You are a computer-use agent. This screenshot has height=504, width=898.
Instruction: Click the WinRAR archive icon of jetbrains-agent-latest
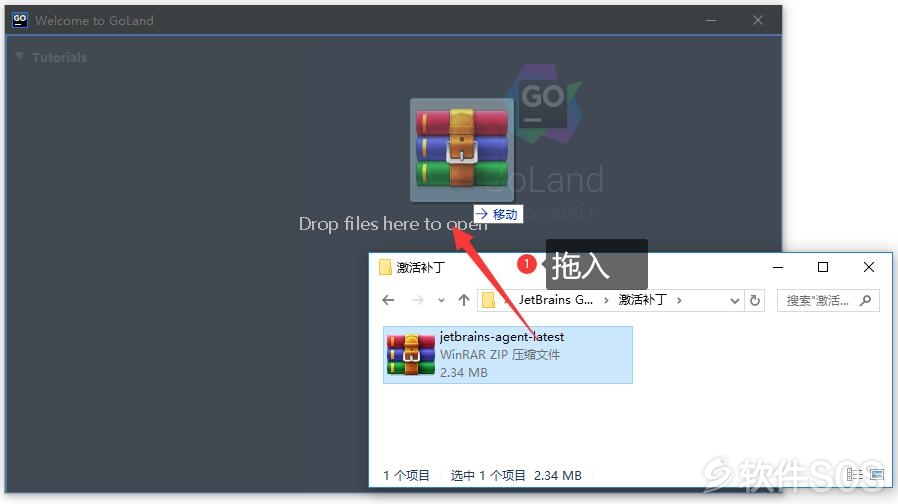(x=411, y=355)
